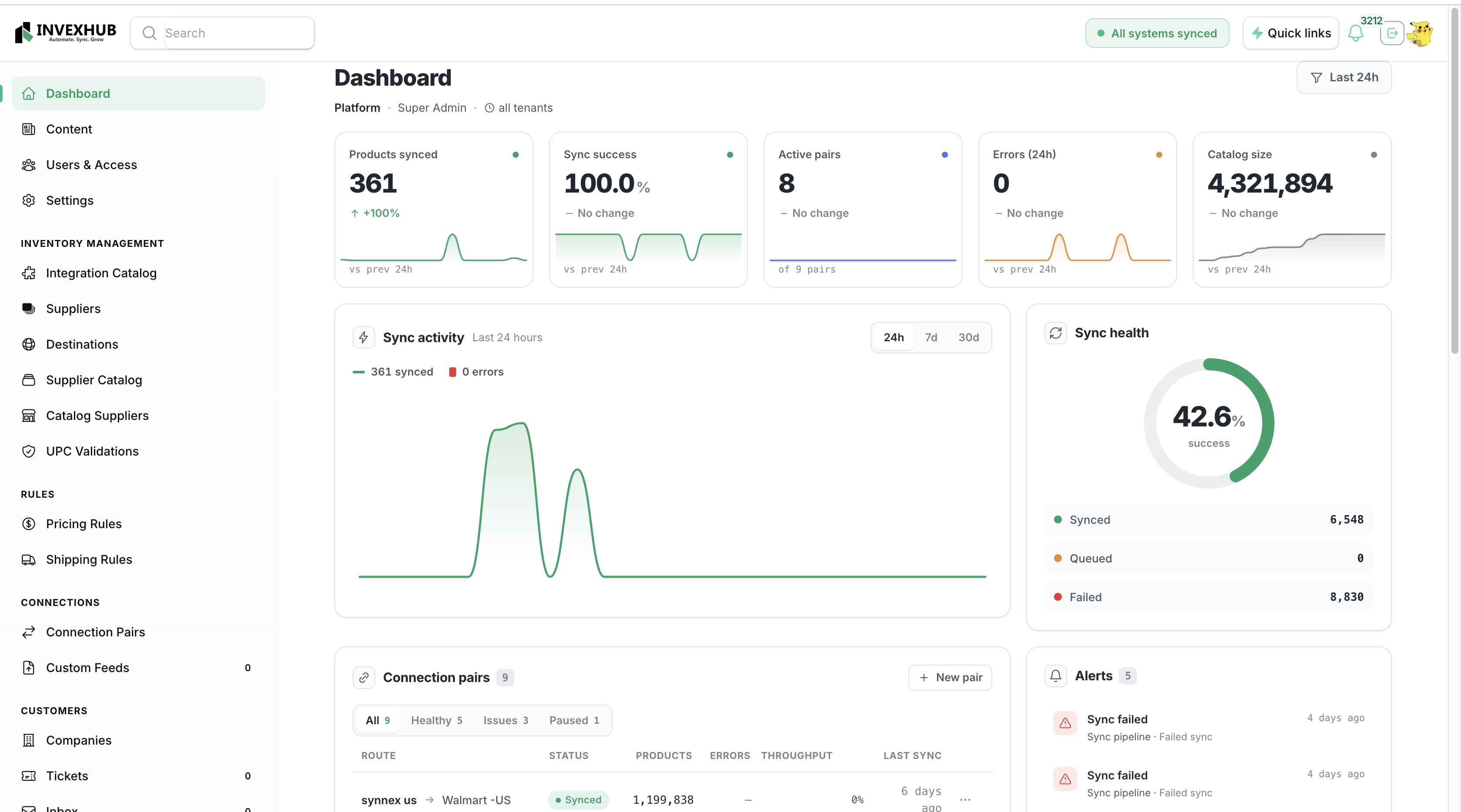Screen dimensions: 1461x812
Task: Click the Shipping Rules truck icon
Action: (28, 560)
